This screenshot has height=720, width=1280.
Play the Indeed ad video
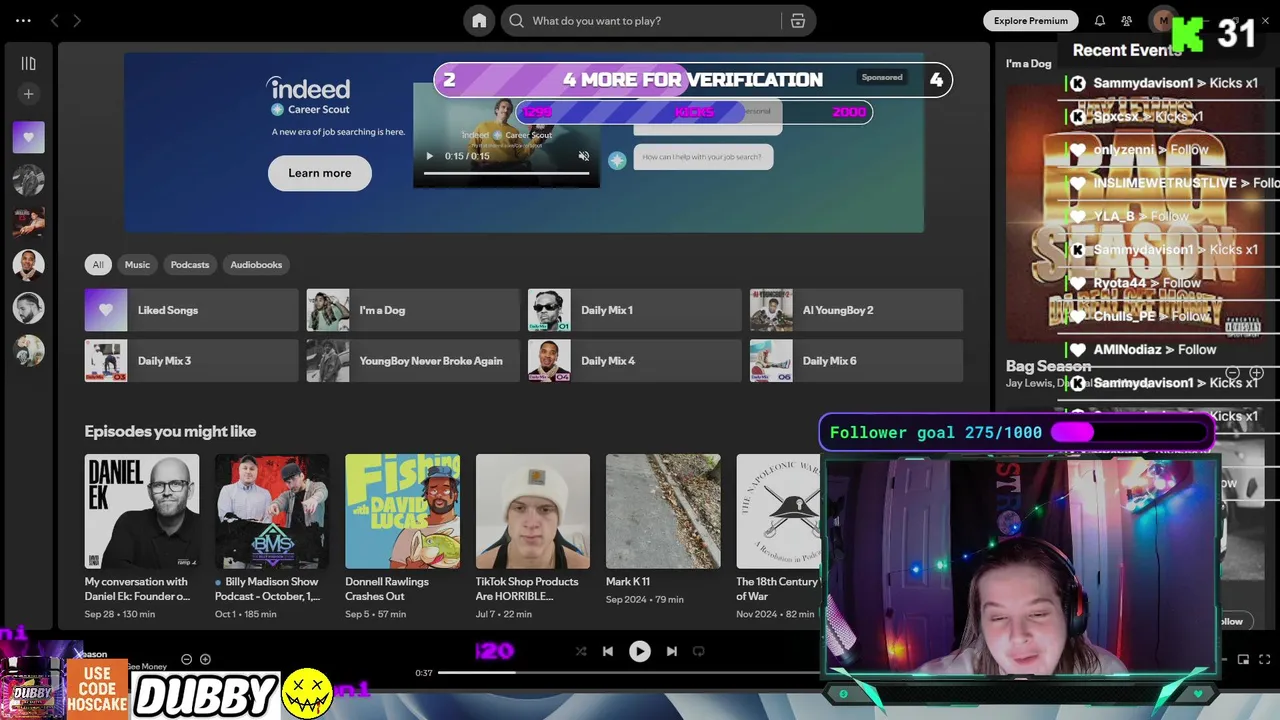pyautogui.click(x=429, y=156)
